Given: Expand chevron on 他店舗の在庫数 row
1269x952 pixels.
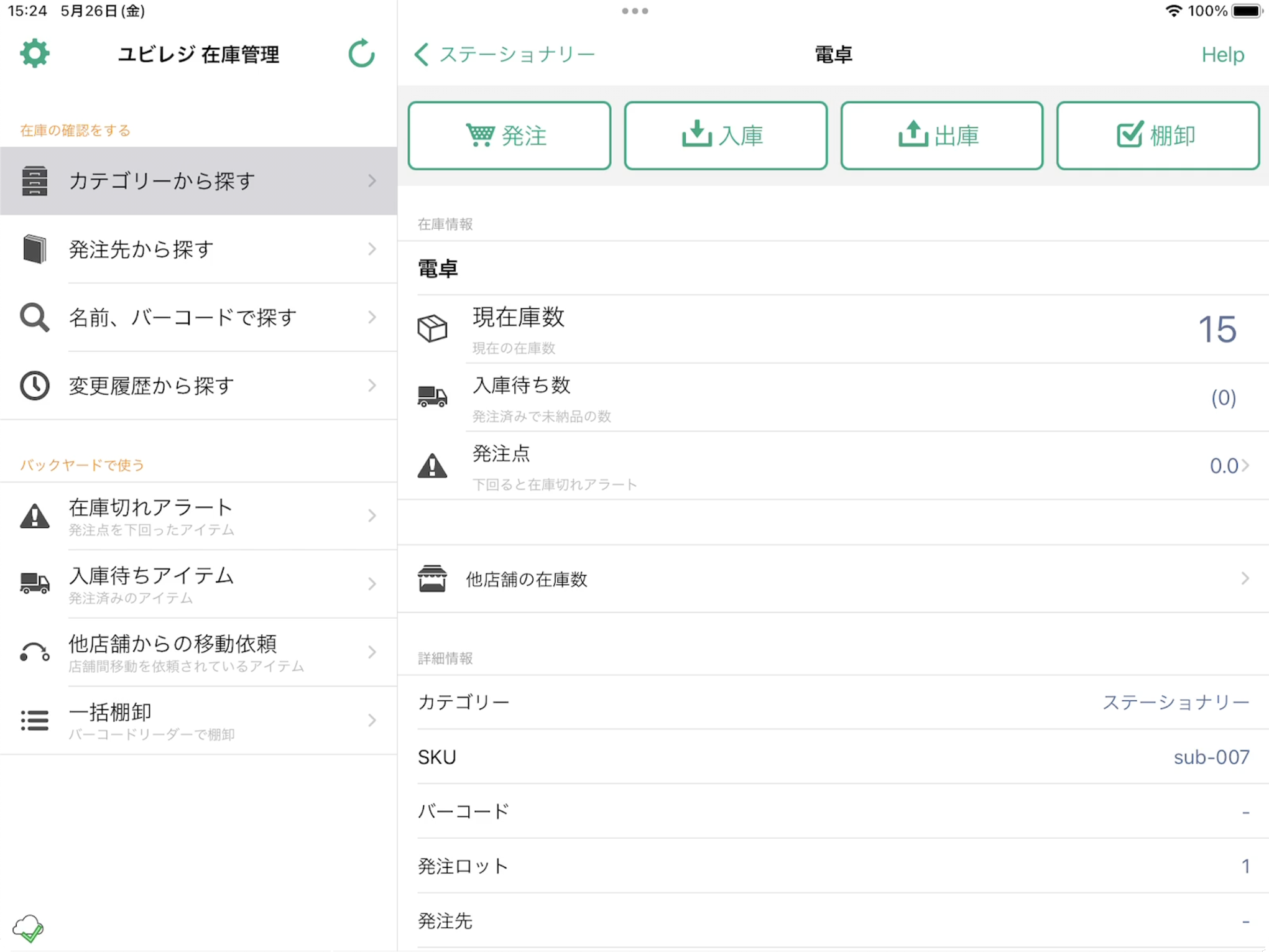Looking at the screenshot, I should pyautogui.click(x=1245, y=579).
